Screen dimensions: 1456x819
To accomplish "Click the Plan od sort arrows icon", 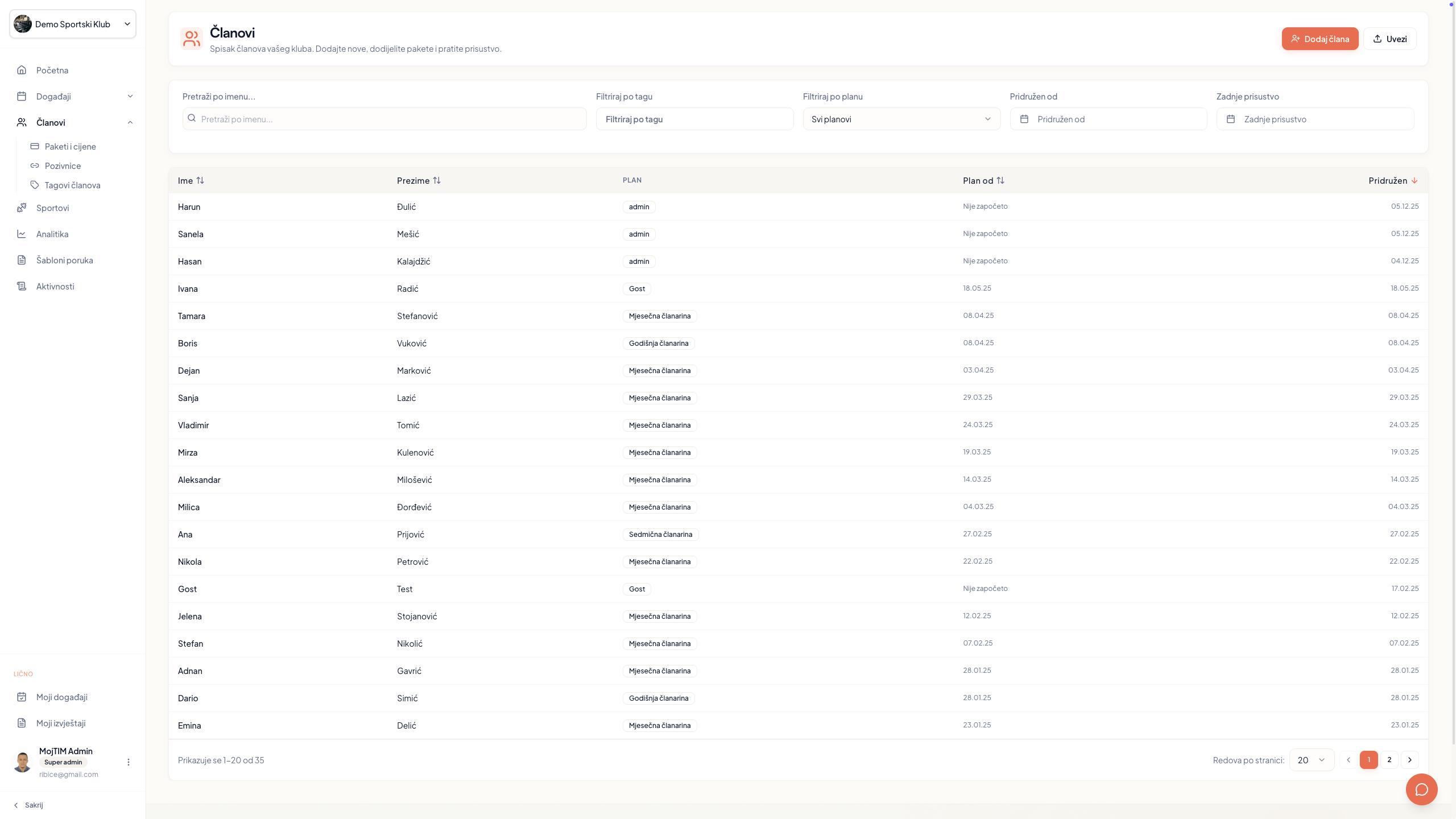I will 1000,180.
